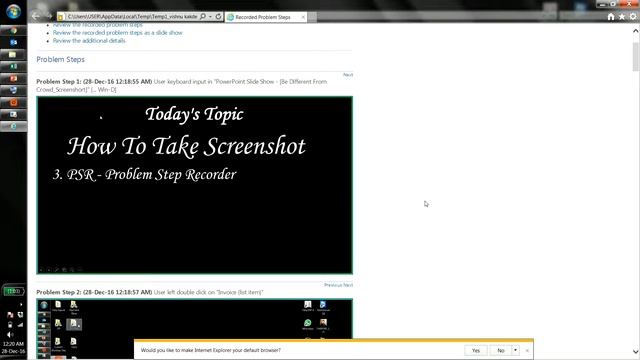Open Excel from the taskbar
The width and height of the screenshot is (640, 360).
point(13,66)
